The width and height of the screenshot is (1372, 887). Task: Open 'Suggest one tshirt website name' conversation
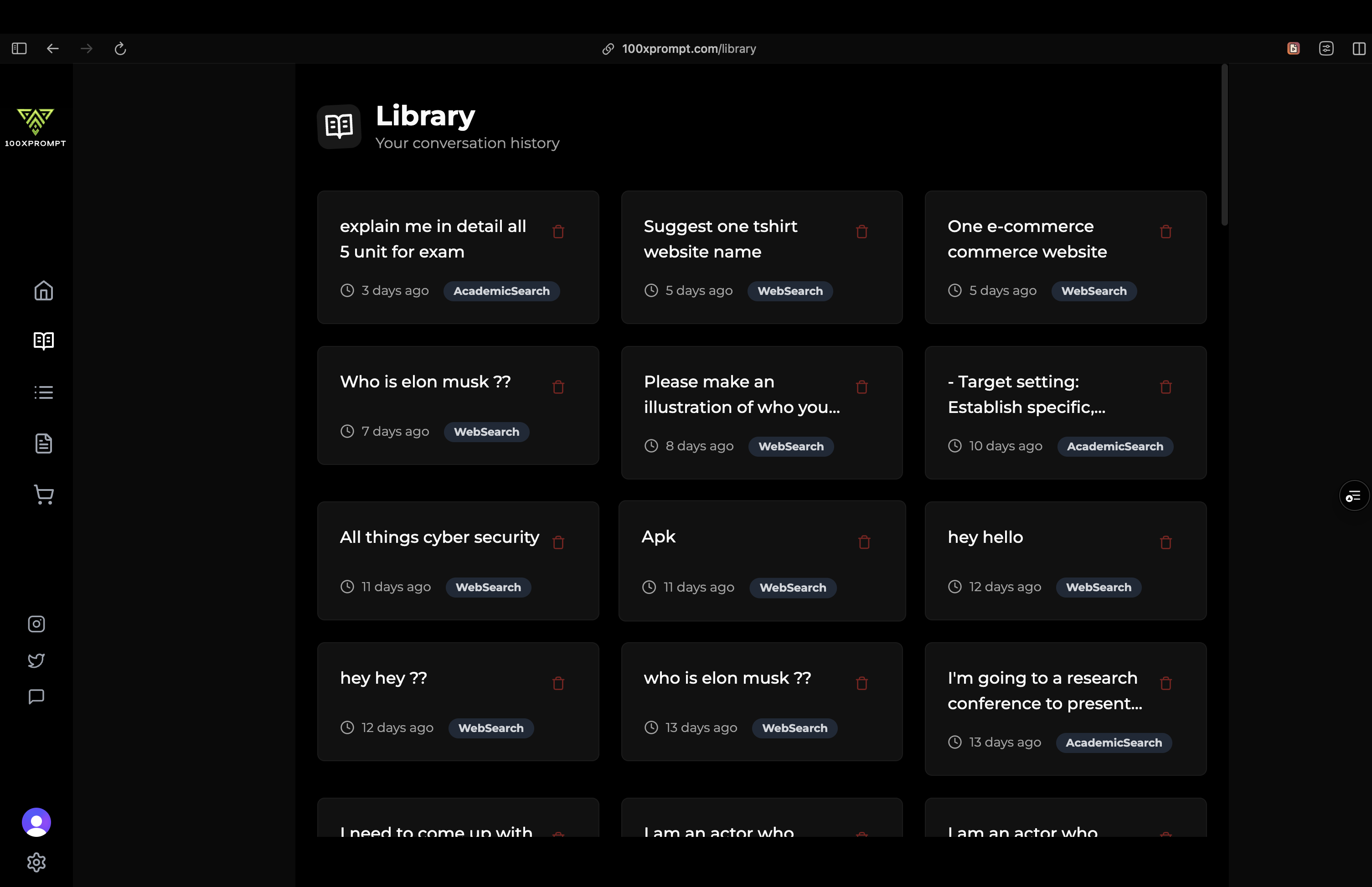click(x=720, y=239)
